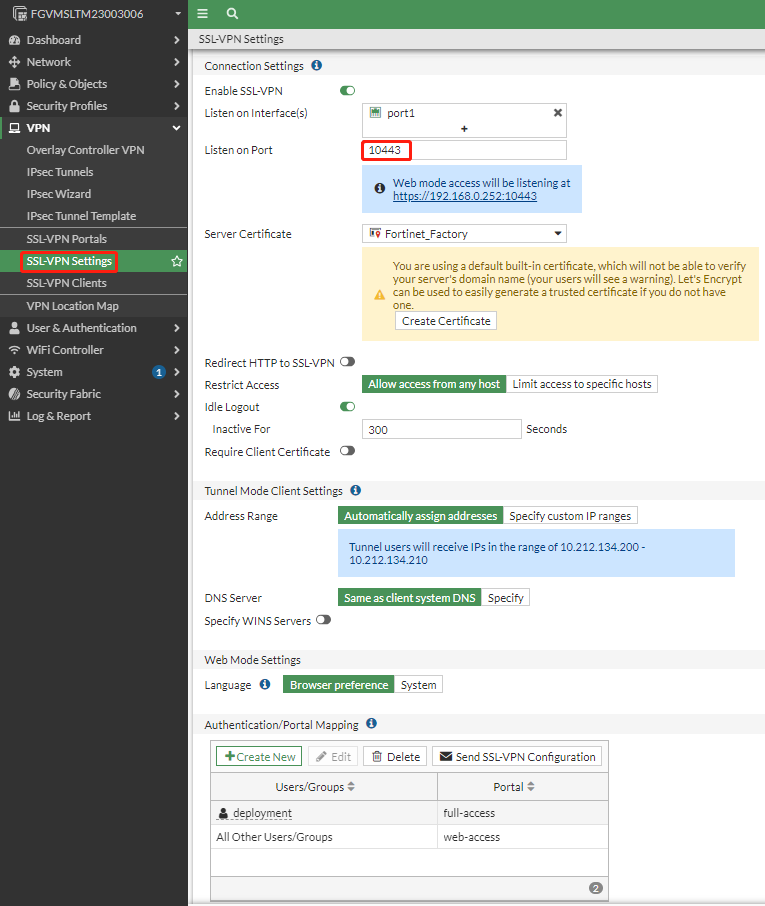
Task: Add another interface with the plus icon
Action: (x=465, y=130)
